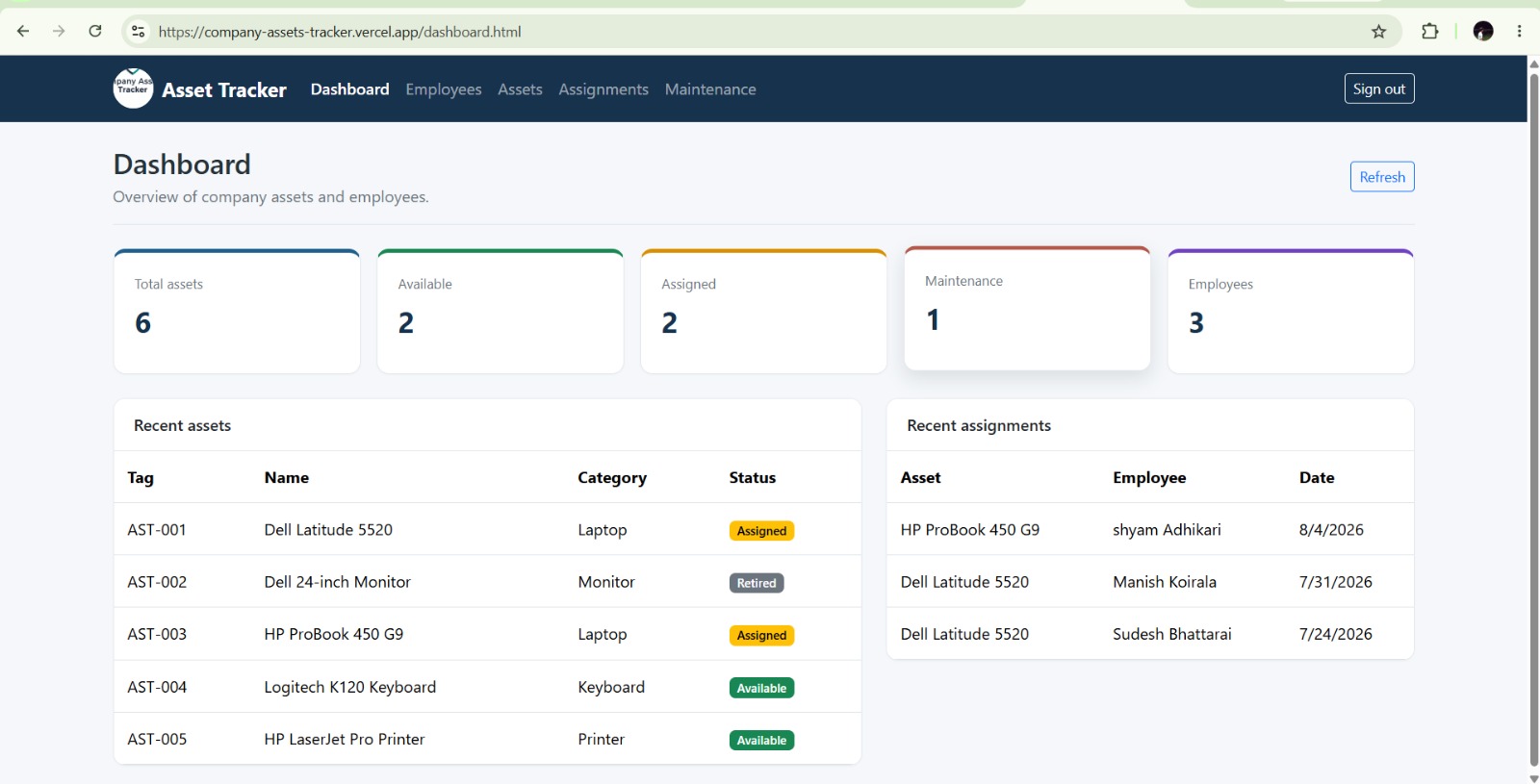Select the Total assets card
Image resolution: width=1540 pixels, height=784 pixels.
(x=237, y=312)
